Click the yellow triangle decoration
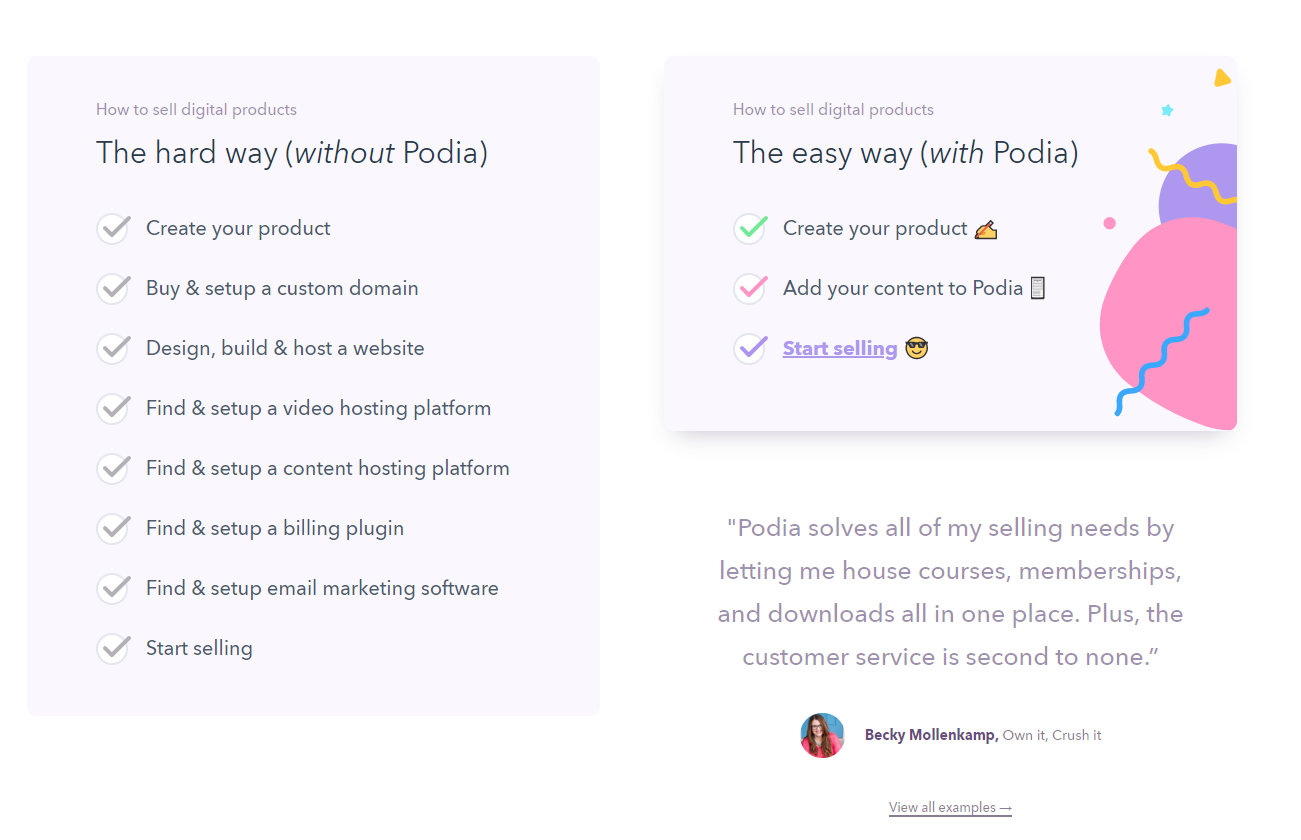1301x840 pixels. point(1221,78)
